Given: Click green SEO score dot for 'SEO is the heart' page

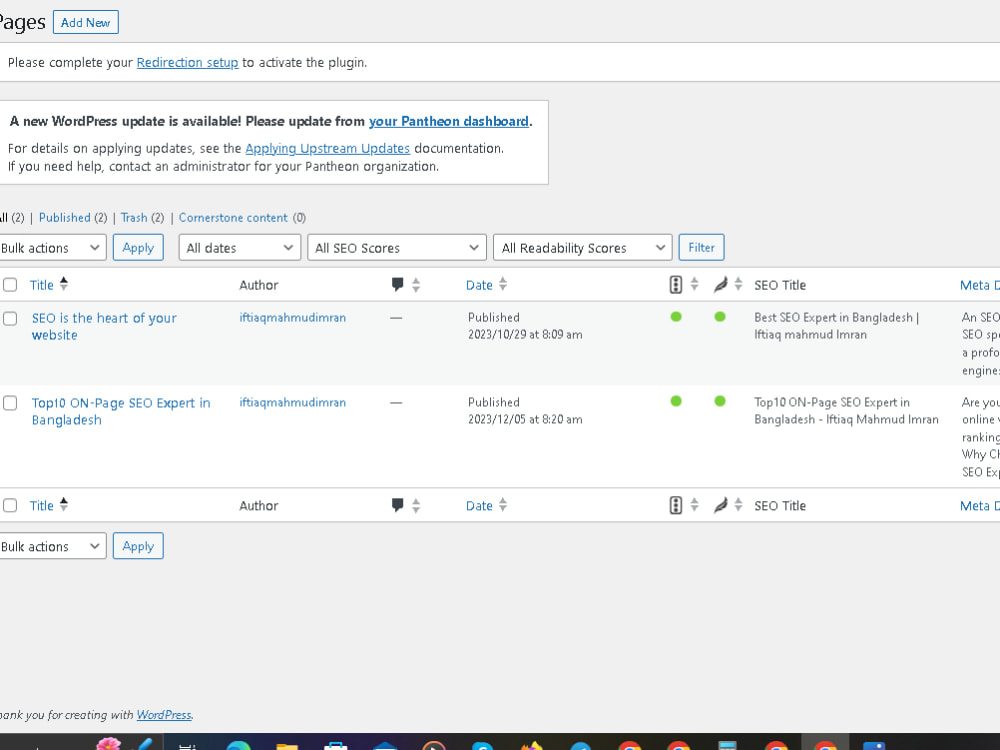Looking at the screenshot, I should click(x=676, y=316).
